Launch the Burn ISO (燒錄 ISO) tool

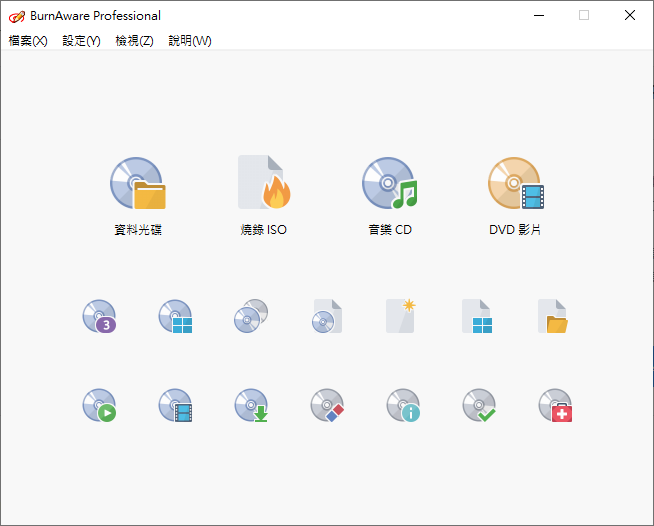coord(264,182)
